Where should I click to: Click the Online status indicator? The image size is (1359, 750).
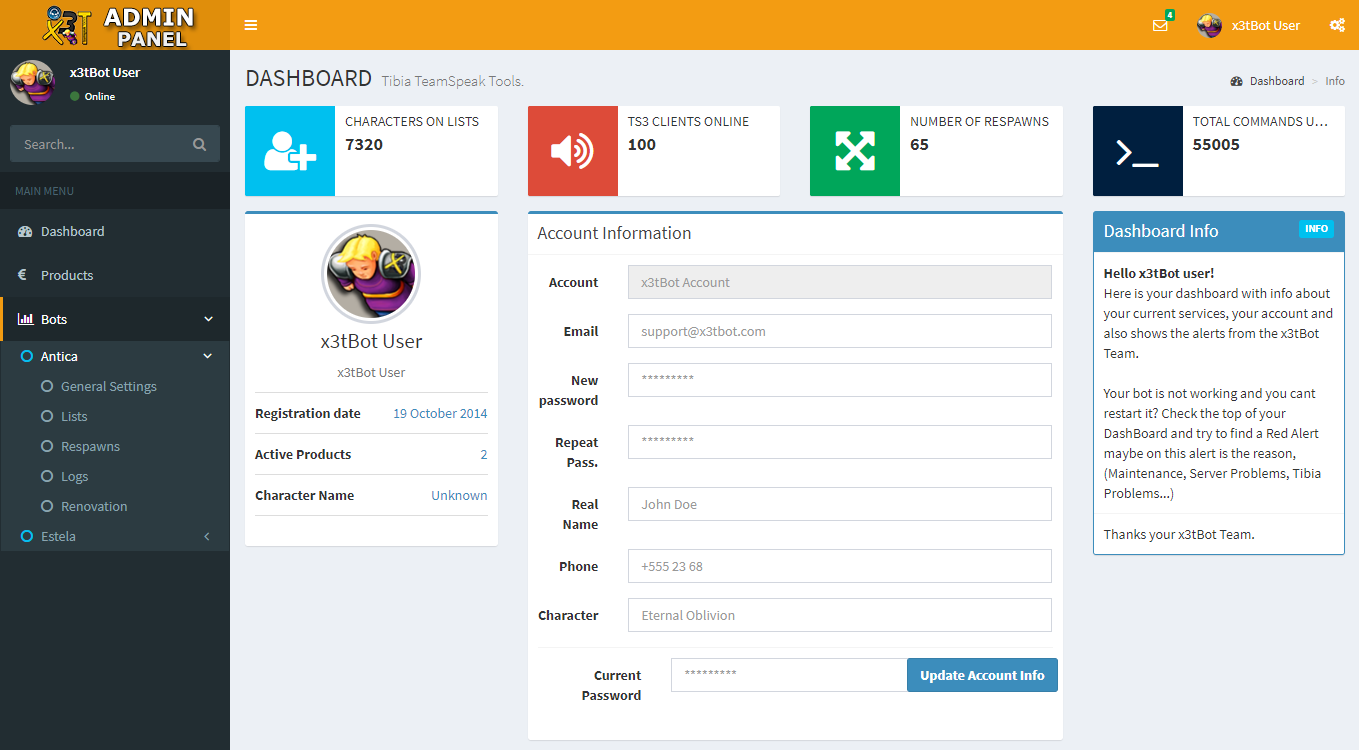point(92,96)
